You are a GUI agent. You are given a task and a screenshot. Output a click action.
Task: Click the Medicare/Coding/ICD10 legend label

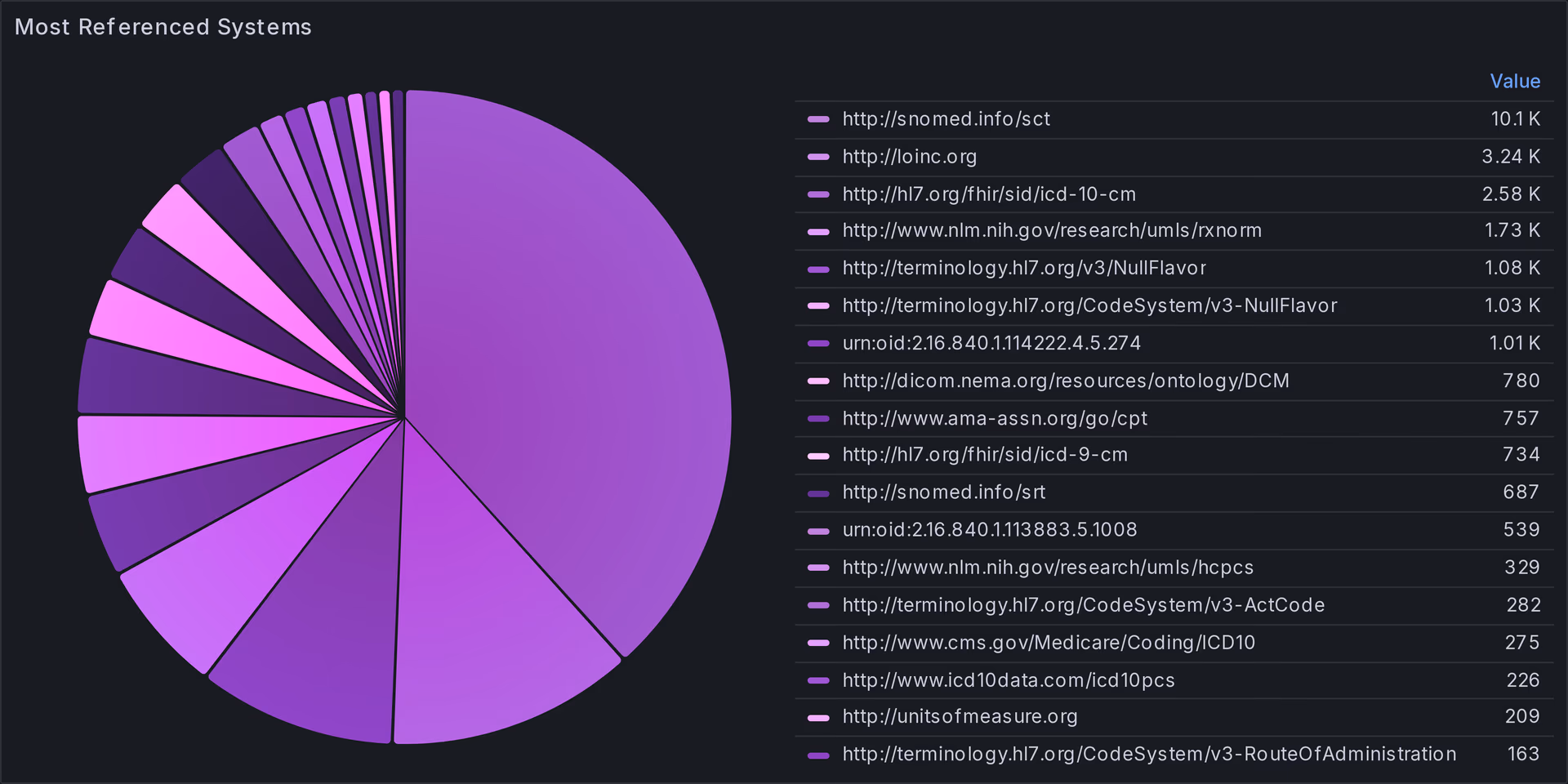(x=1048, y=643)
